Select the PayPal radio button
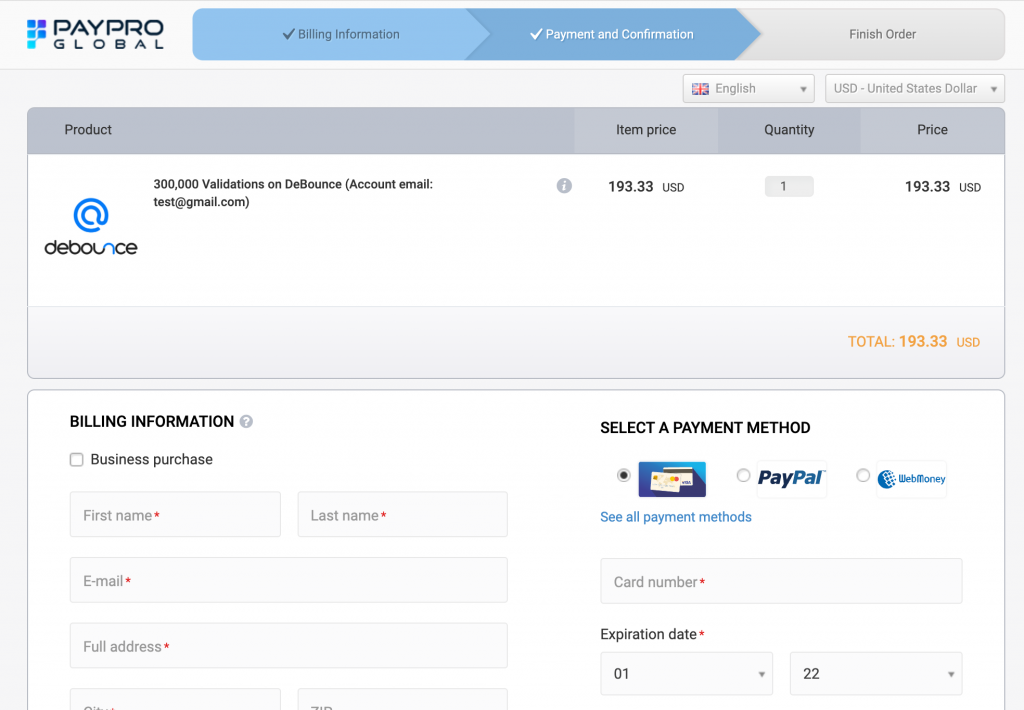1024x710 pixels. click(x=743, y=476)
